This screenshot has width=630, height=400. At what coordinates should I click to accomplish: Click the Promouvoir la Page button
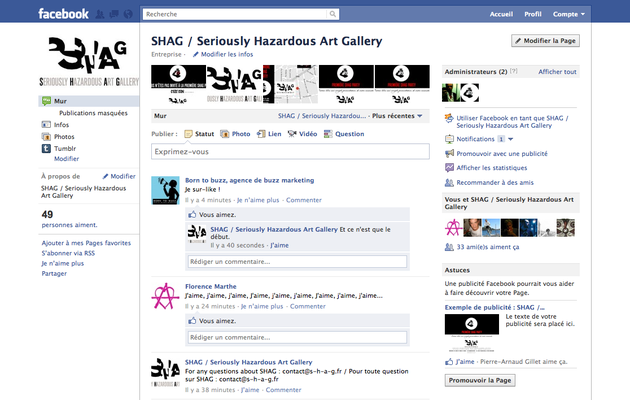point(480,380)
